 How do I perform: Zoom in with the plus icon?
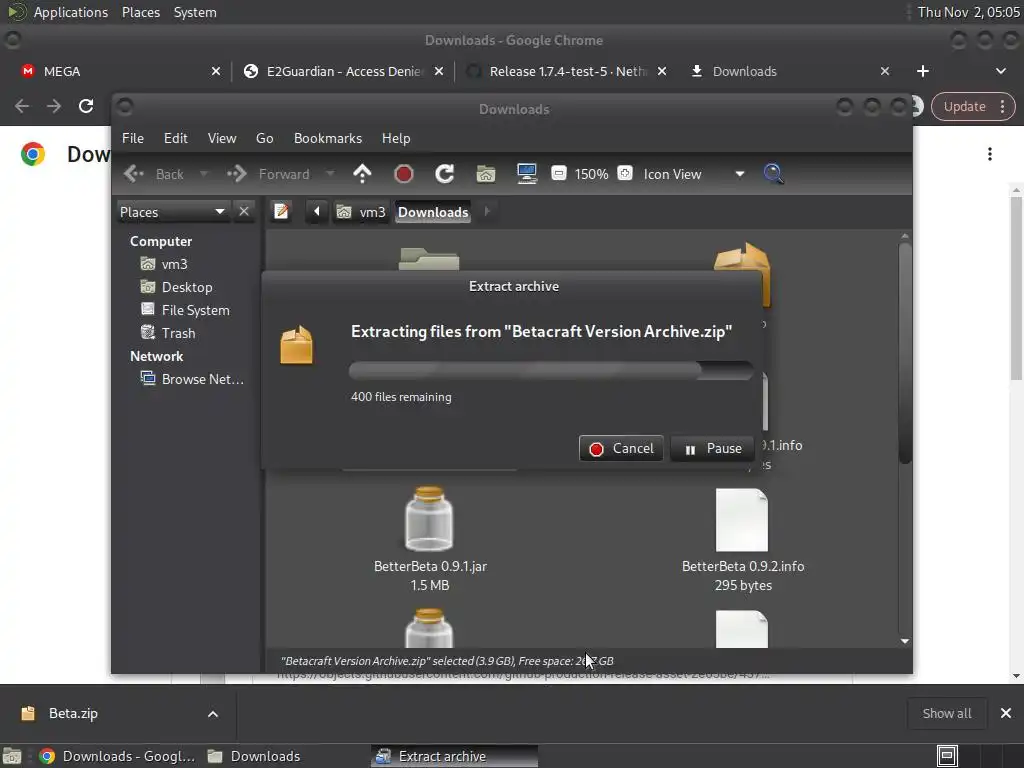(625, 173)
